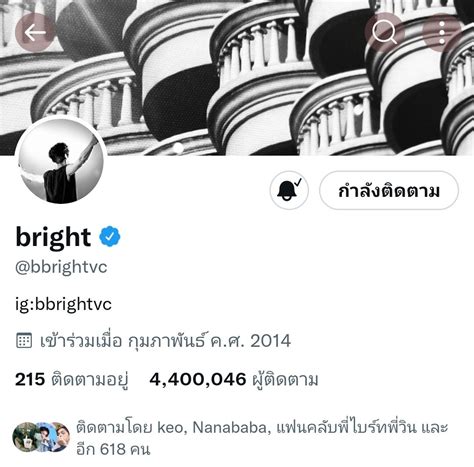This screenshot has width=474, height=467.
Task: Open bright's circular profile picture
Action: tap(61, 161)
